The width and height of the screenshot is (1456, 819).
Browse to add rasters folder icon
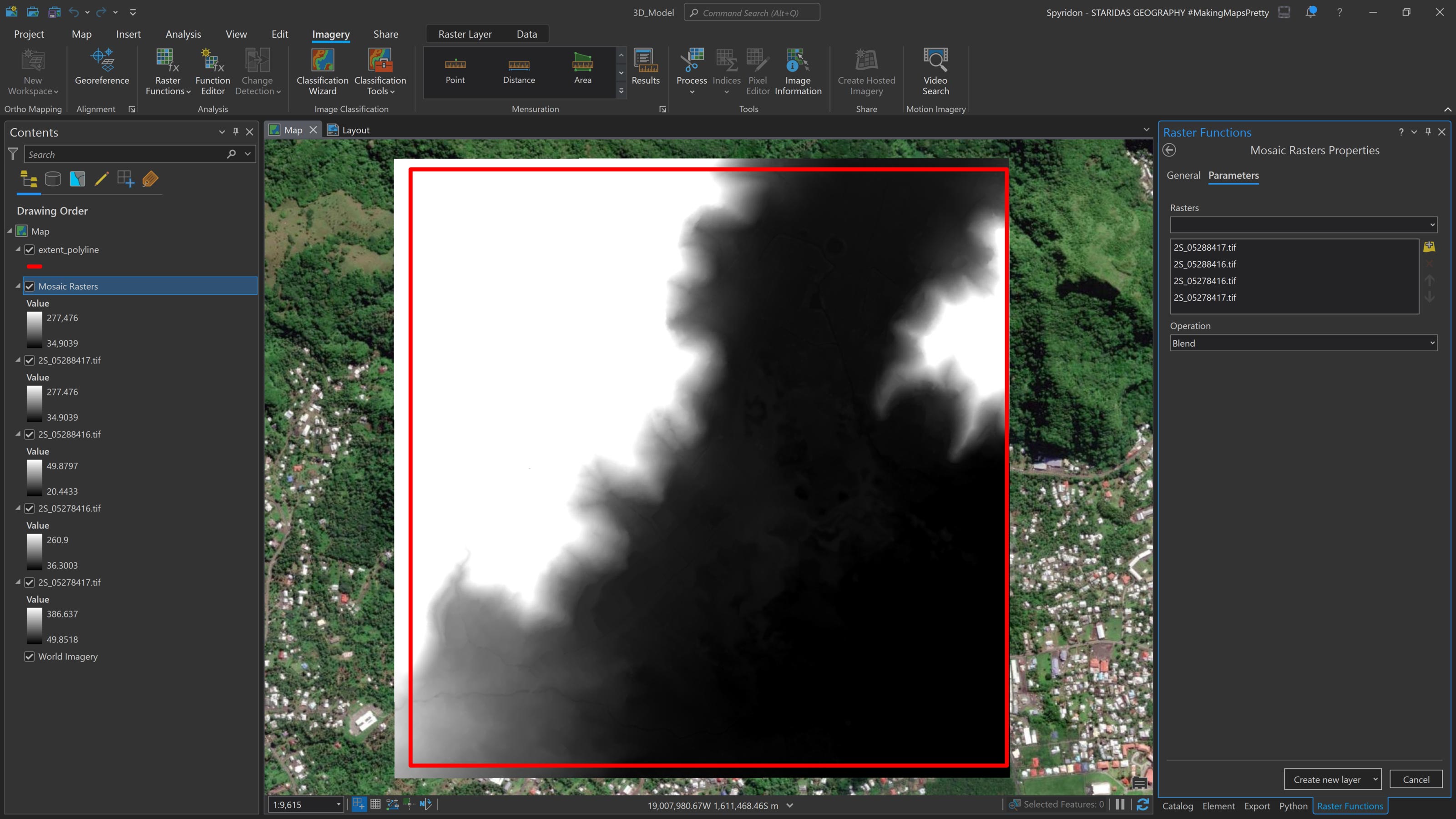(x=1430, y=247)
